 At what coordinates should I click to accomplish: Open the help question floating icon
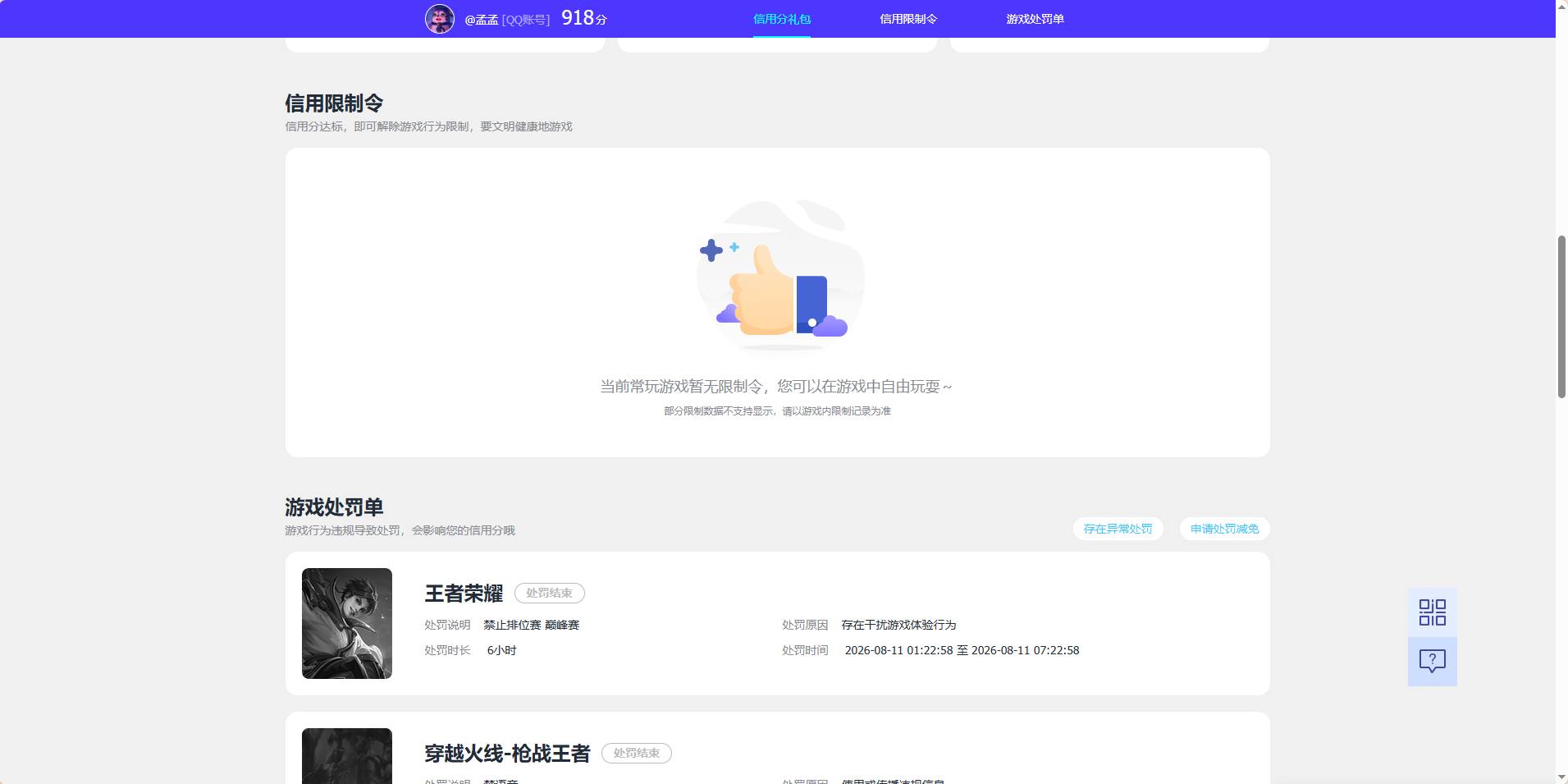click(x=1432, y=662)
